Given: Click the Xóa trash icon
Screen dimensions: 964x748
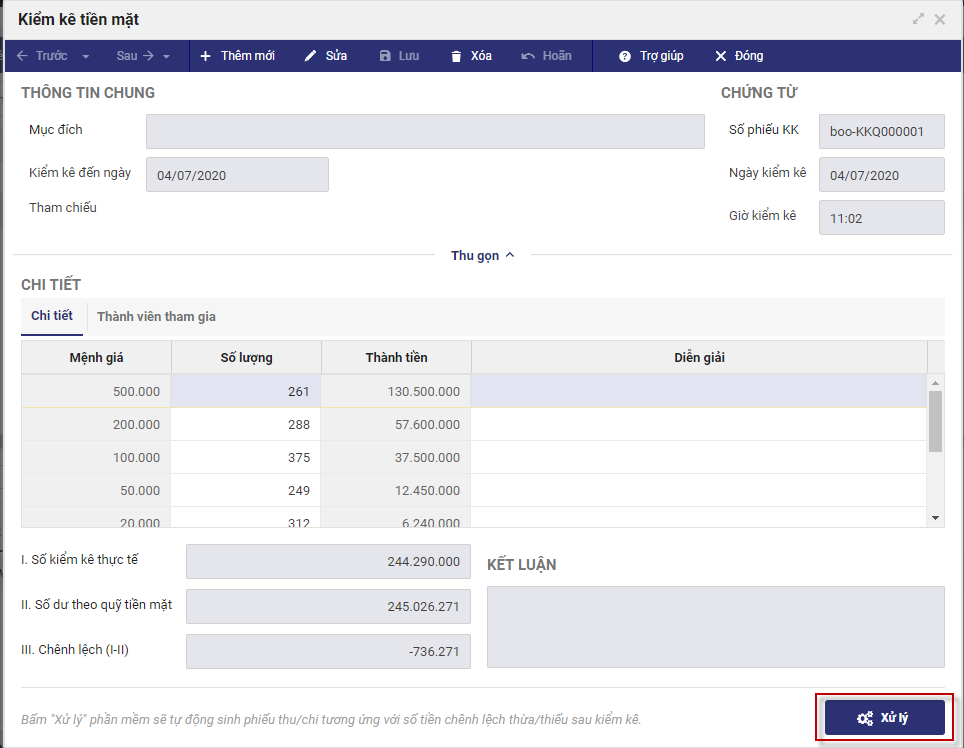Looking at the screenshot, I should [456, 57].
